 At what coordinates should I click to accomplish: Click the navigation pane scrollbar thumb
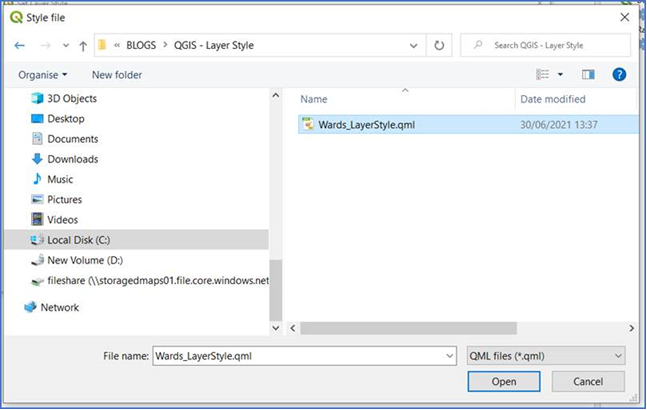(276, 290)
